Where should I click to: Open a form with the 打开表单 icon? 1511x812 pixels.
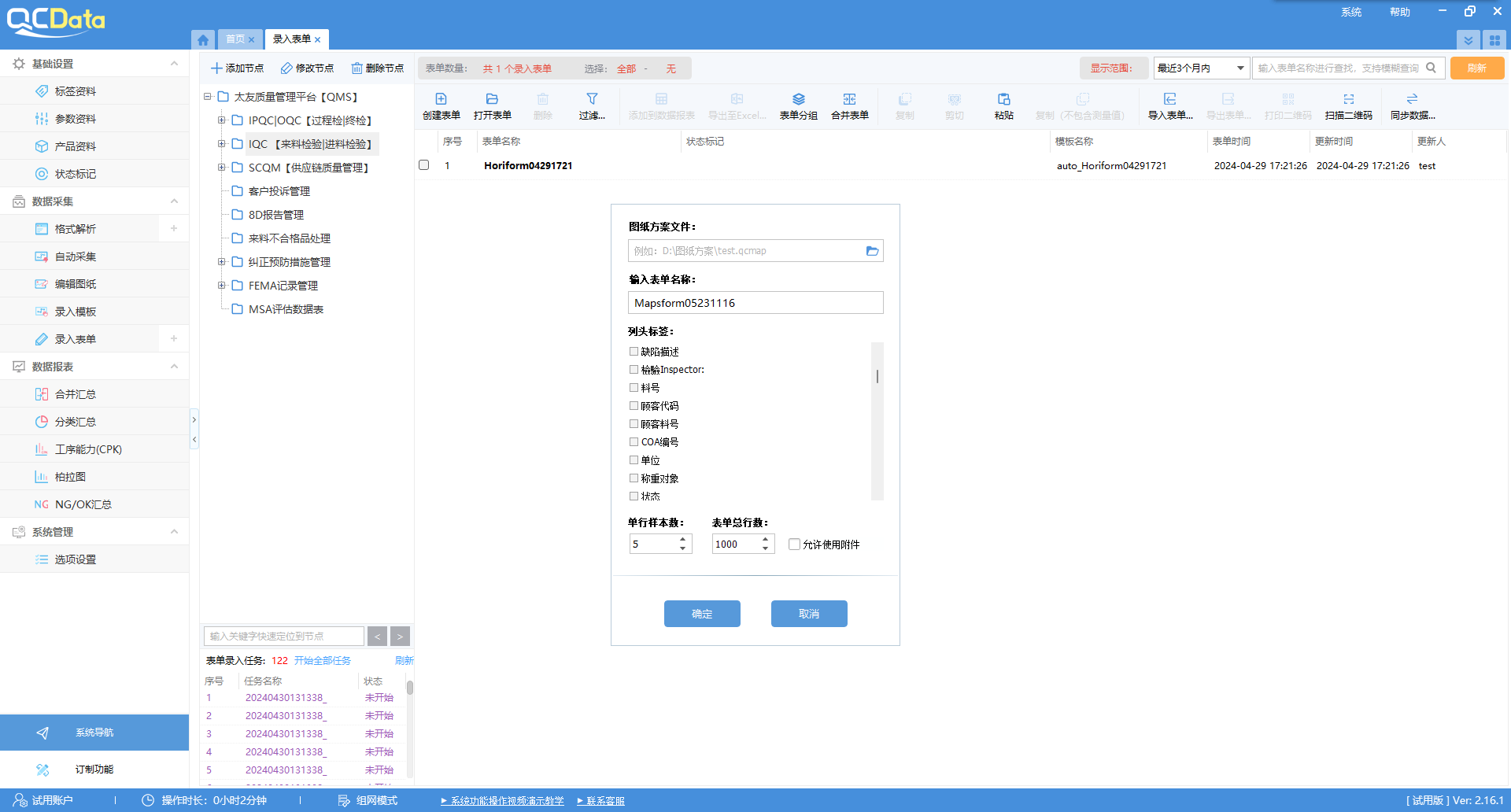pyautogui.click(x=492, y=105)
